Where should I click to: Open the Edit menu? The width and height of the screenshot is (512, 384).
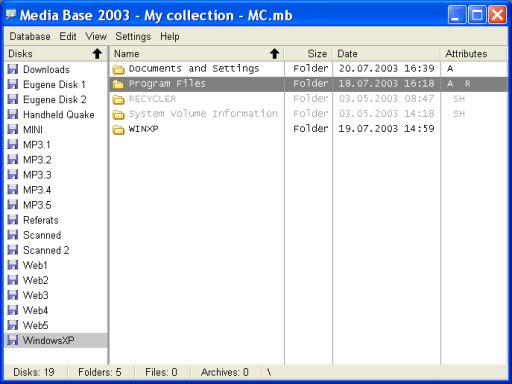coord(68,36)
